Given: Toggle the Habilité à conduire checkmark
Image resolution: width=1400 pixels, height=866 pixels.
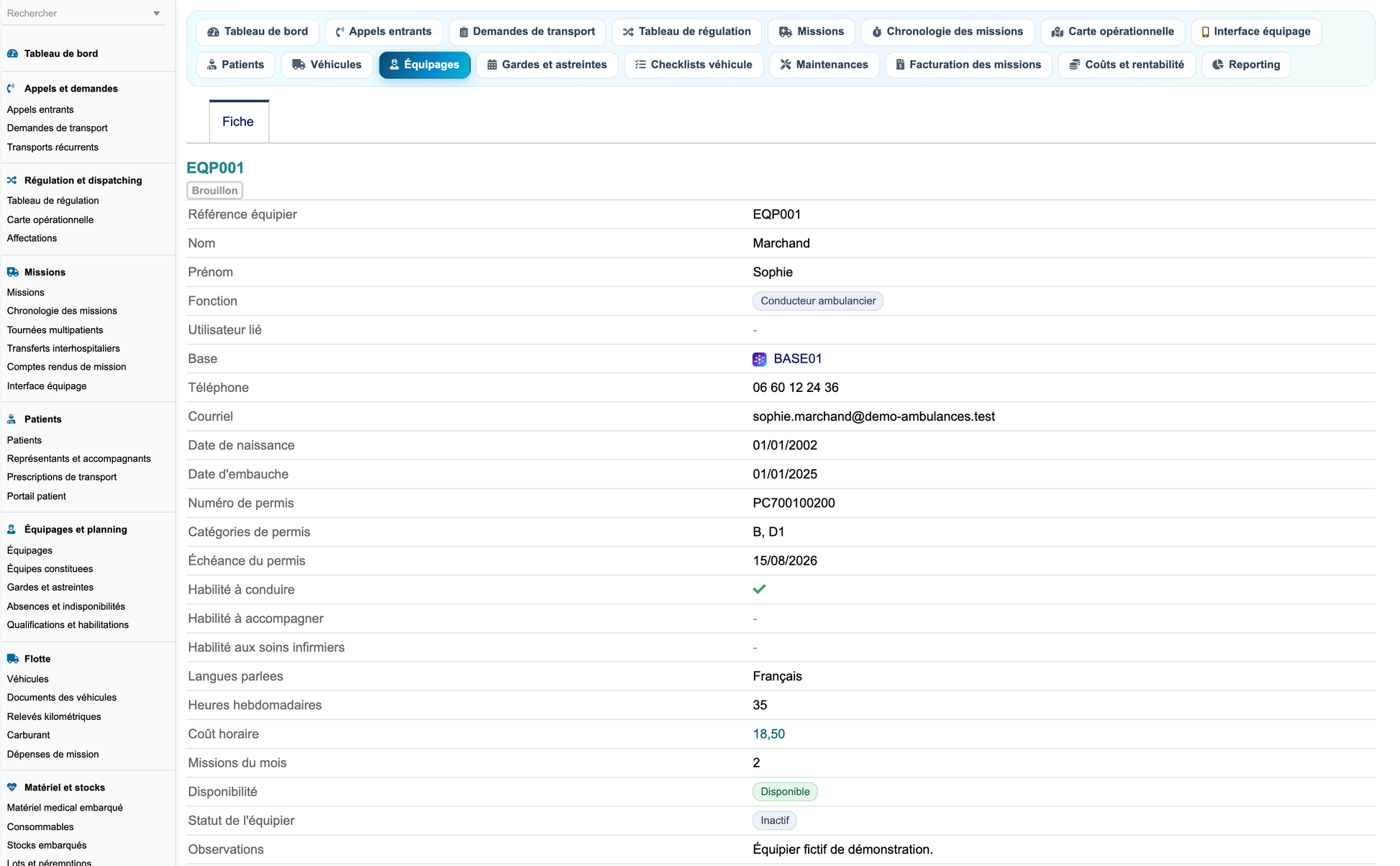Looking at the screenshot, I should 759,589.
